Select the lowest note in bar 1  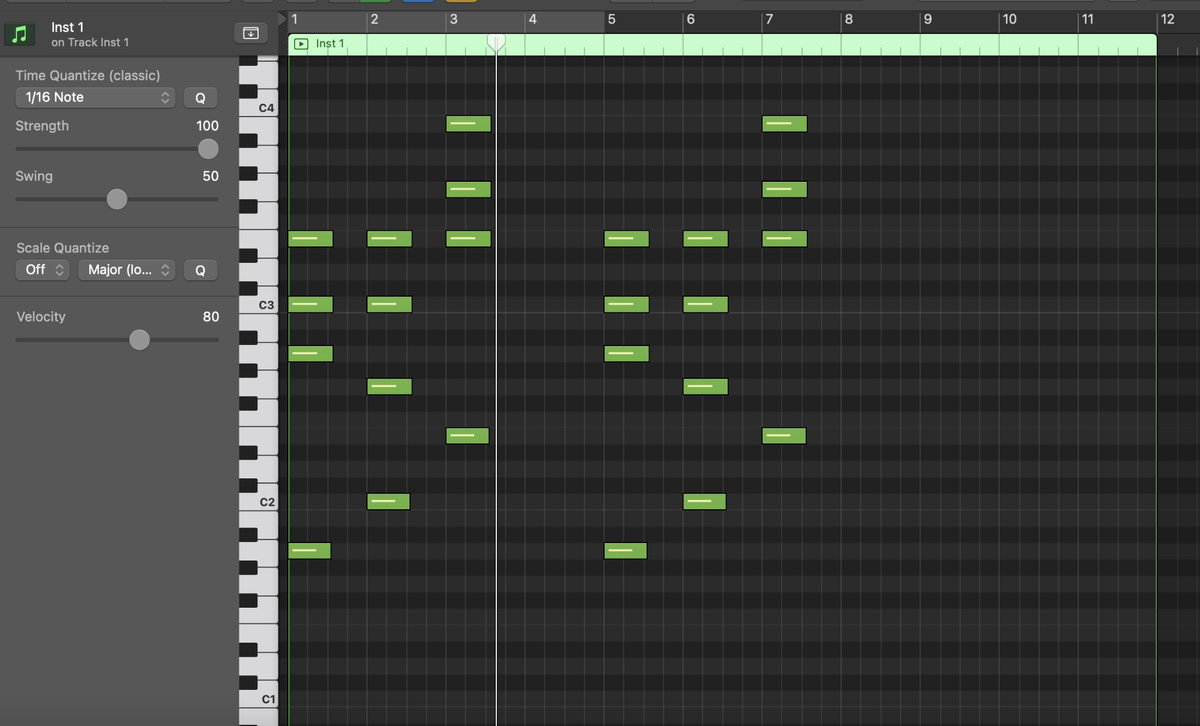click(x=309, y=550)
